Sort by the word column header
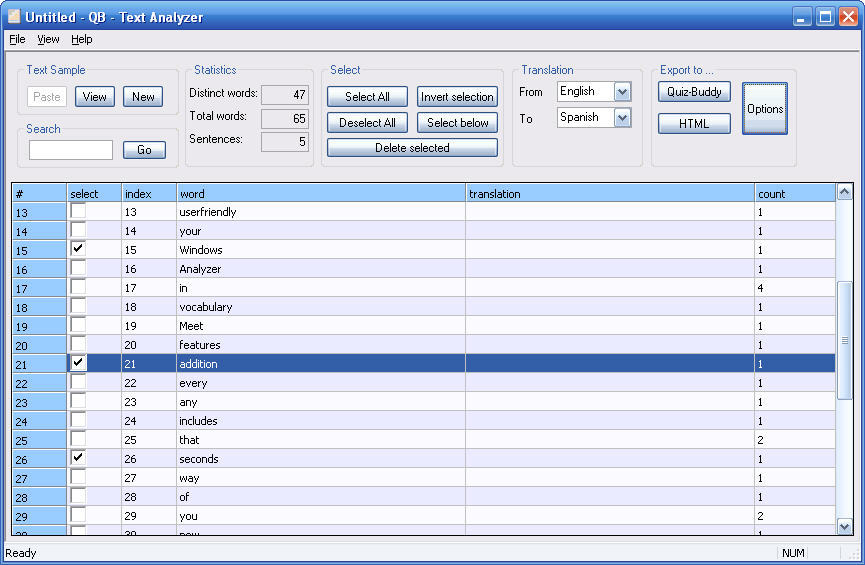 coord(321,193)
